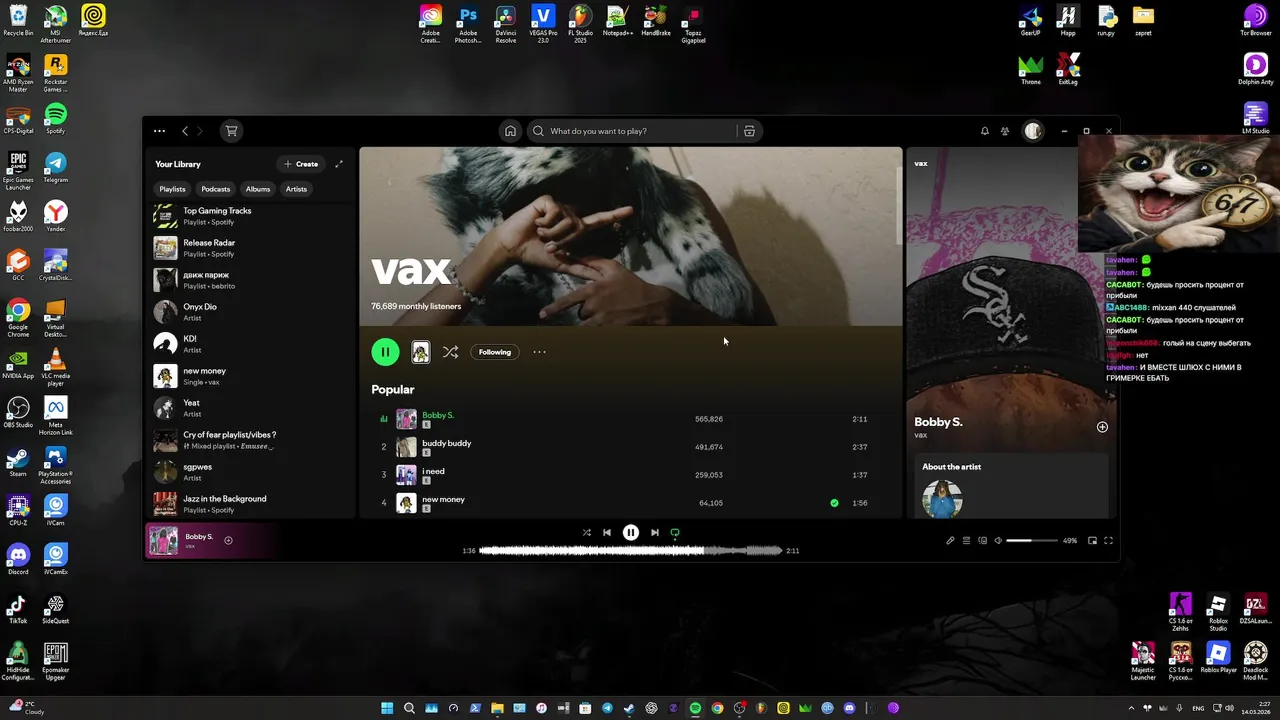This screenshot has height=720, width=1280.
Task: Open the mini player icon
Action: point(1092,541)
